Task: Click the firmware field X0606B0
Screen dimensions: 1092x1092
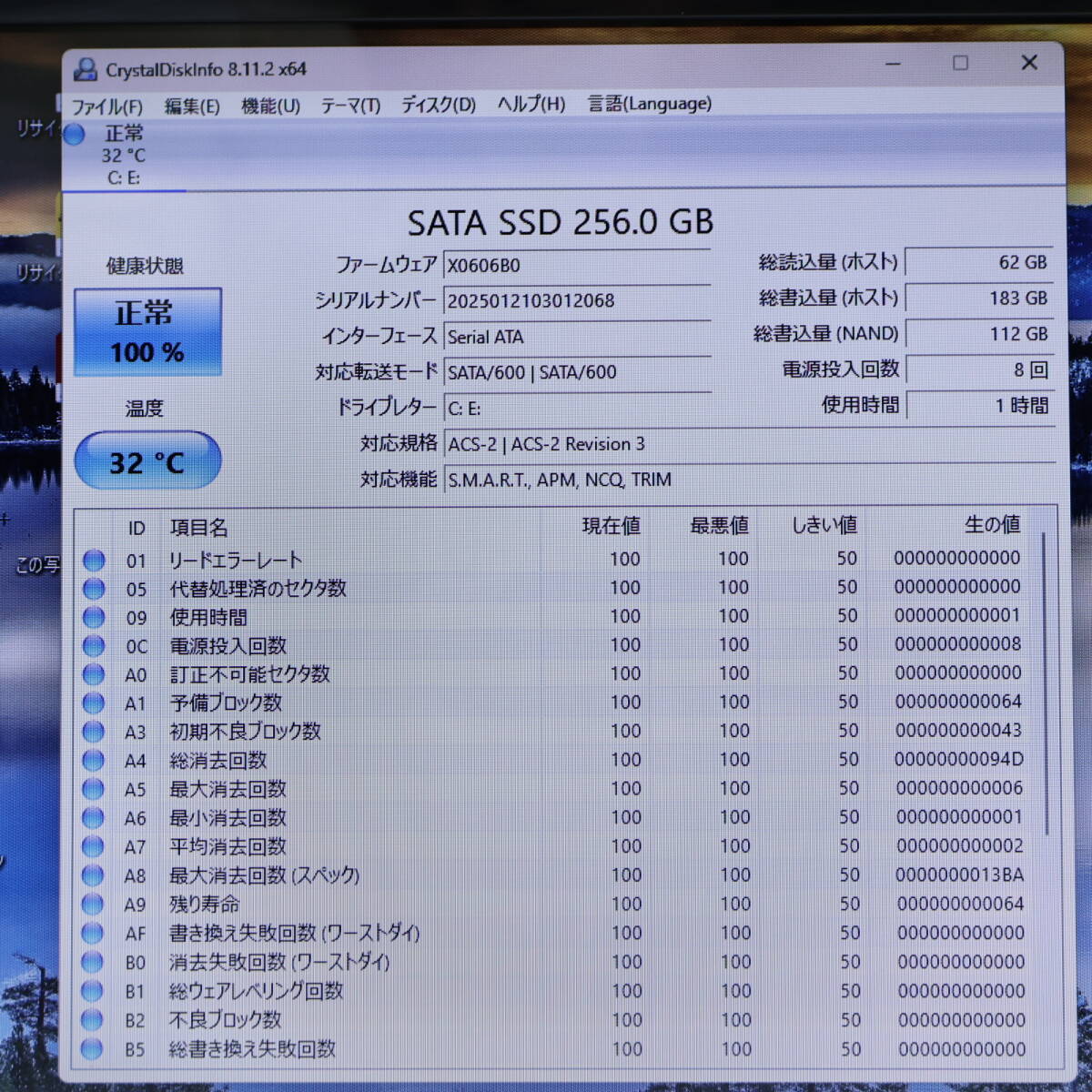Action: [577, 266]
